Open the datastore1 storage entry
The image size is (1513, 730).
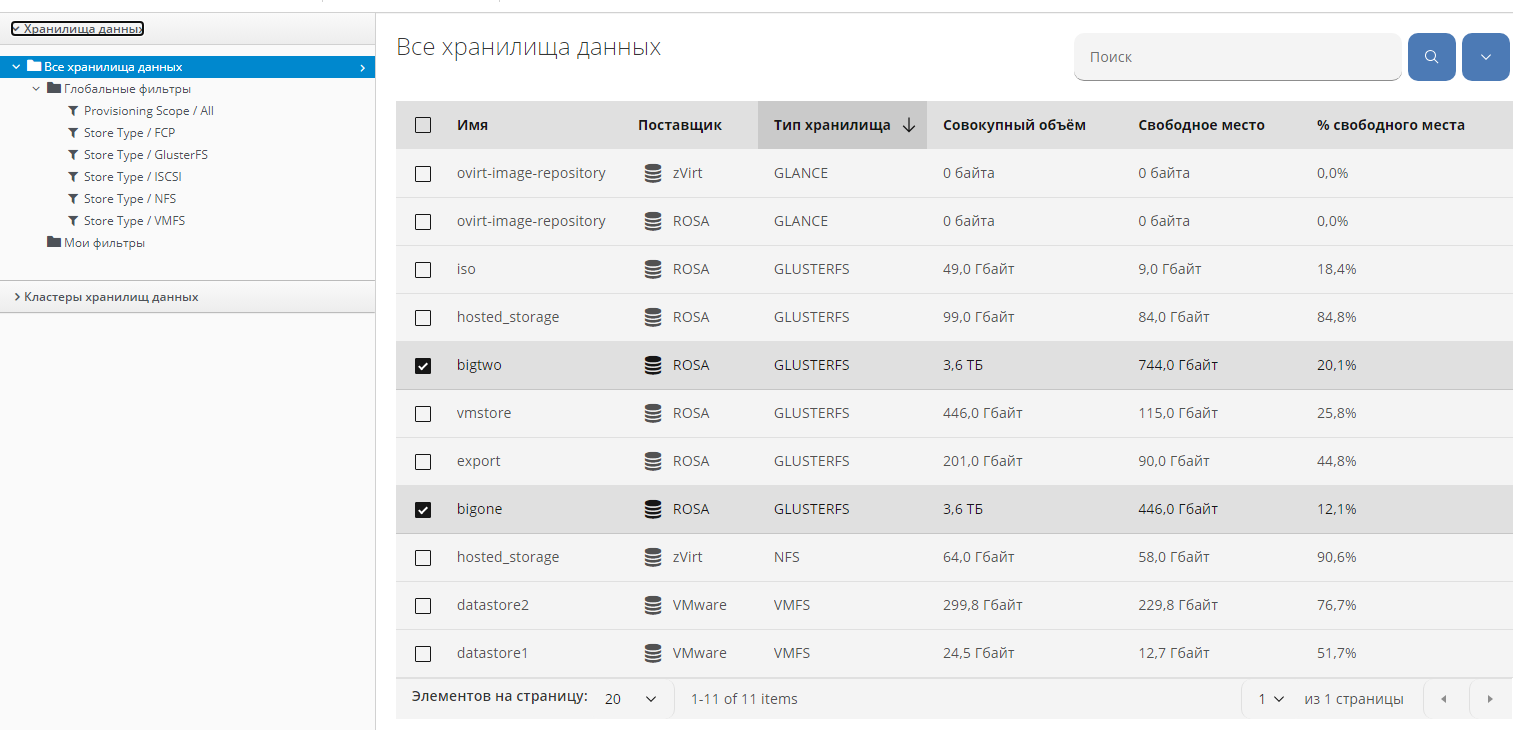(492, 653)
